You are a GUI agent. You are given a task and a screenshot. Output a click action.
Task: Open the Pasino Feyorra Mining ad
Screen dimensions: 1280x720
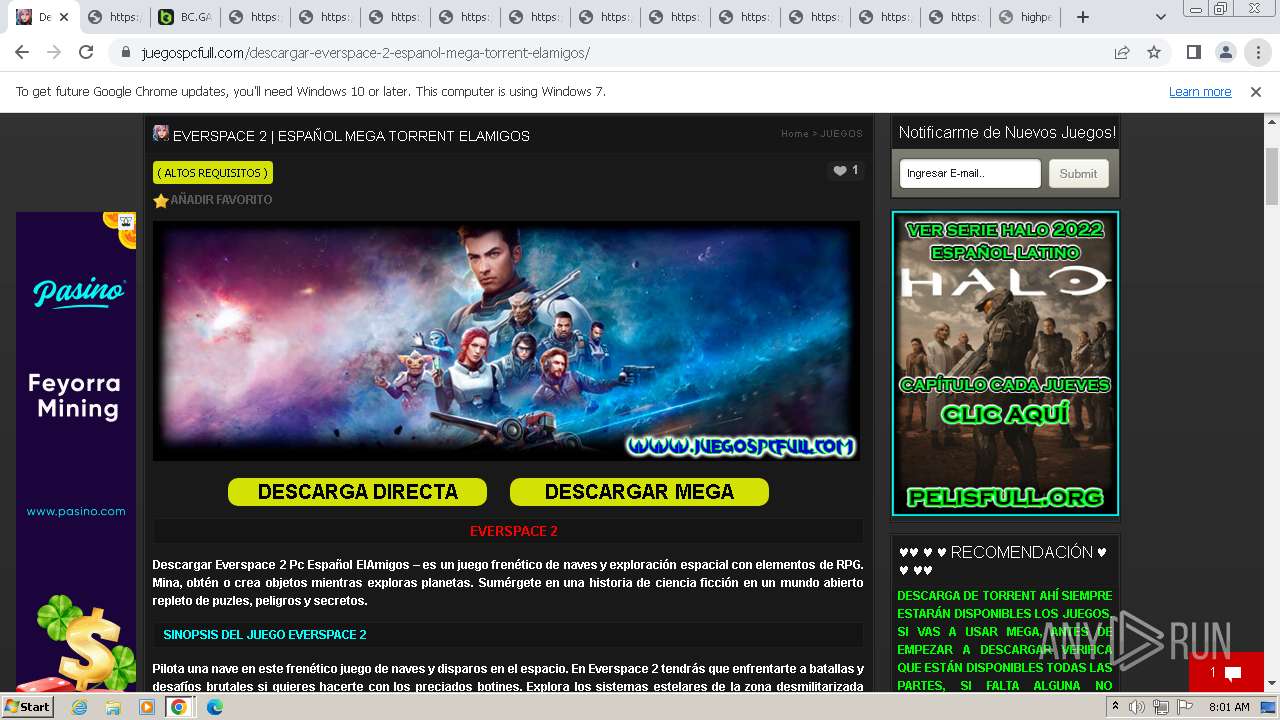[x=76, y=451]
